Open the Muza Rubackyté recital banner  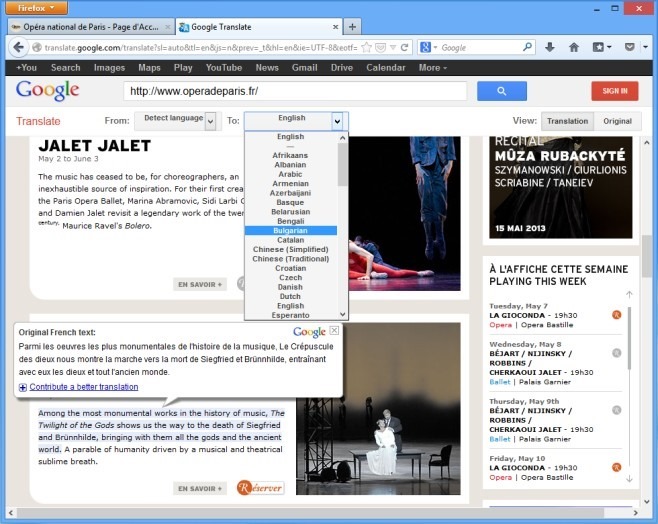coord(561,187)
